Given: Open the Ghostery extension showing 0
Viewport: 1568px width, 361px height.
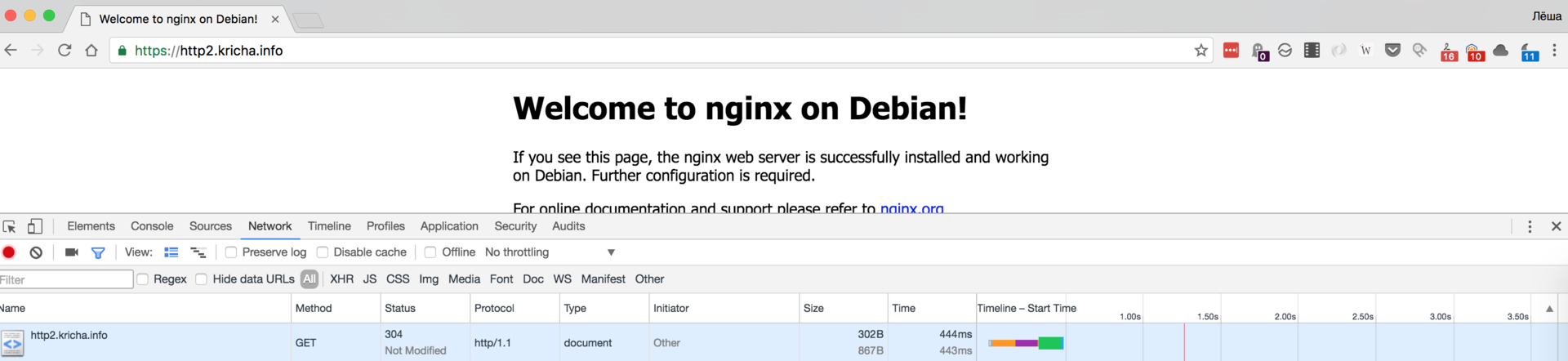Looking at the screenshot, I should pos(1259,51).
